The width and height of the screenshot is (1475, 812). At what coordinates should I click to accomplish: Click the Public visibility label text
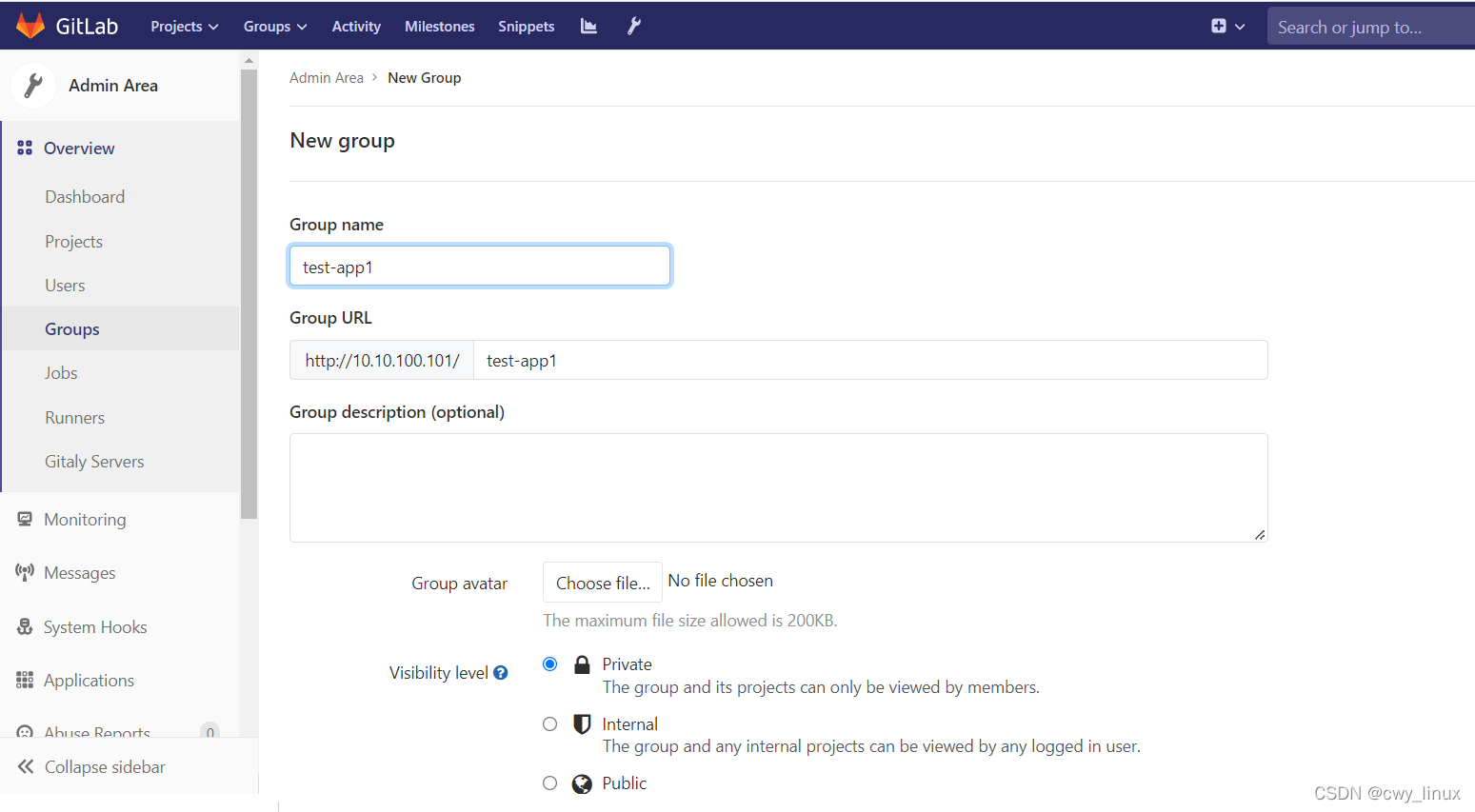point(624,783)
